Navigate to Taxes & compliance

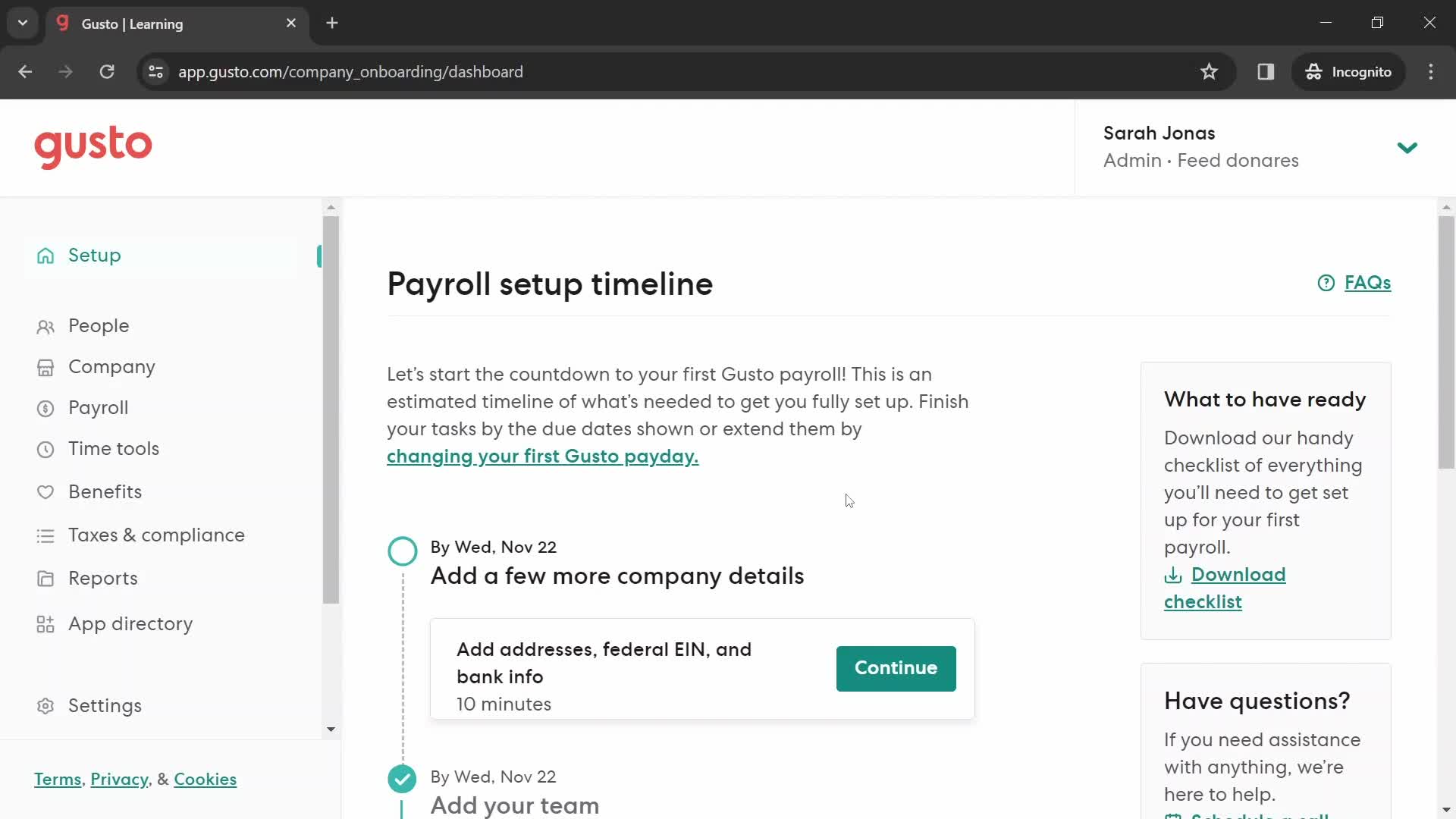click(x=156, y=534)
